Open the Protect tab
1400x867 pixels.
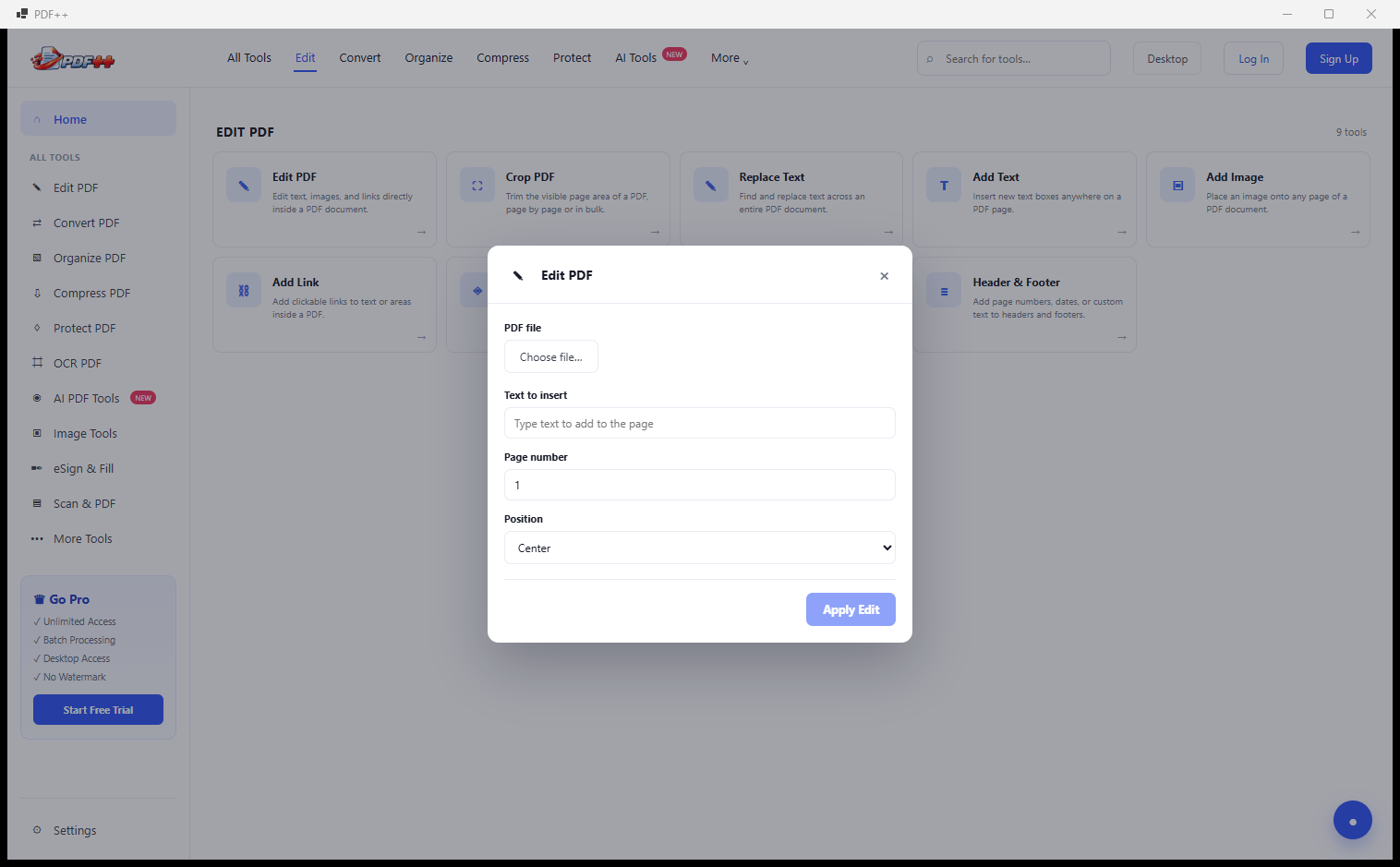tap(572, 57)
